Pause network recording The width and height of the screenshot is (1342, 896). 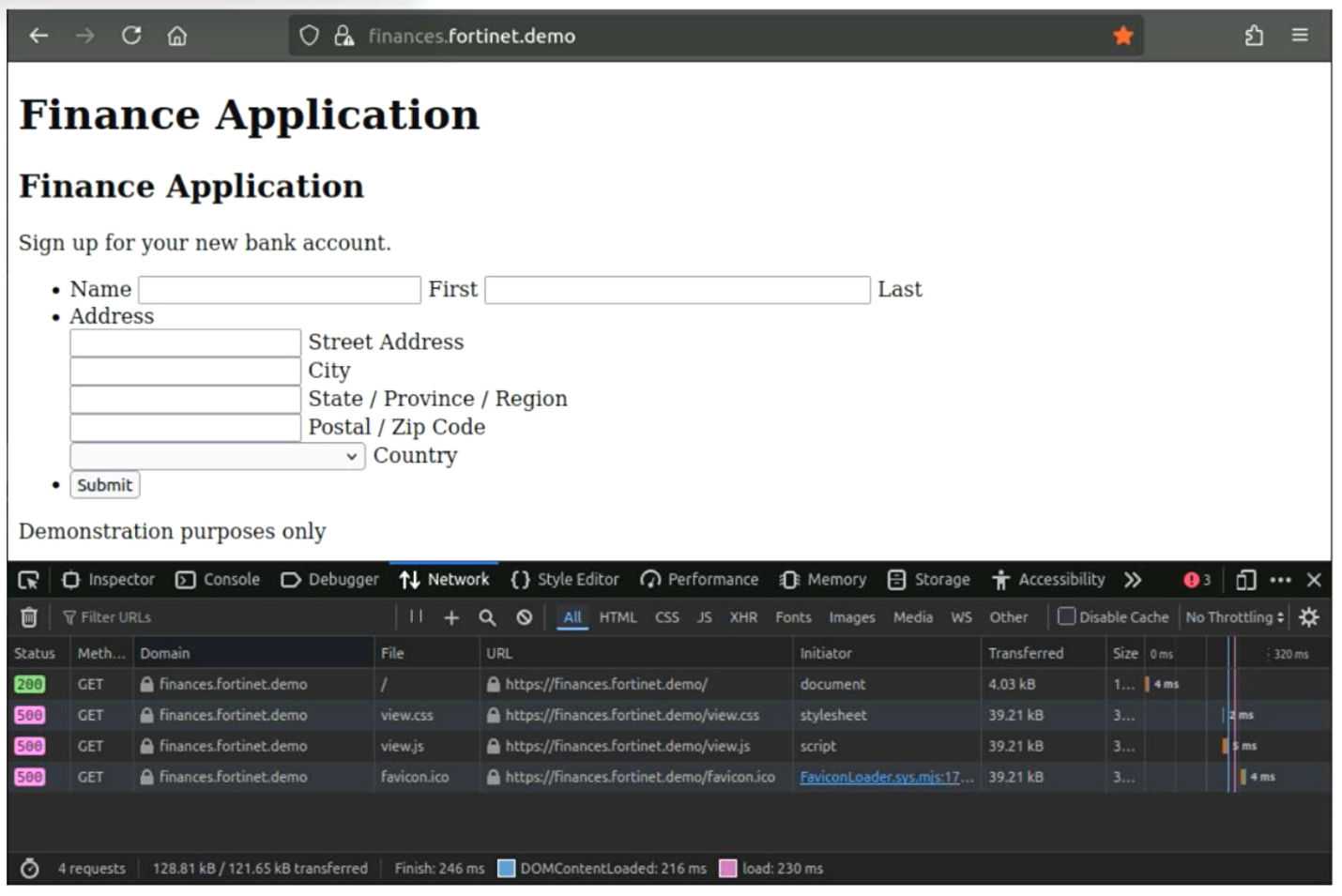pyautogui.click(x=416, y=616)
